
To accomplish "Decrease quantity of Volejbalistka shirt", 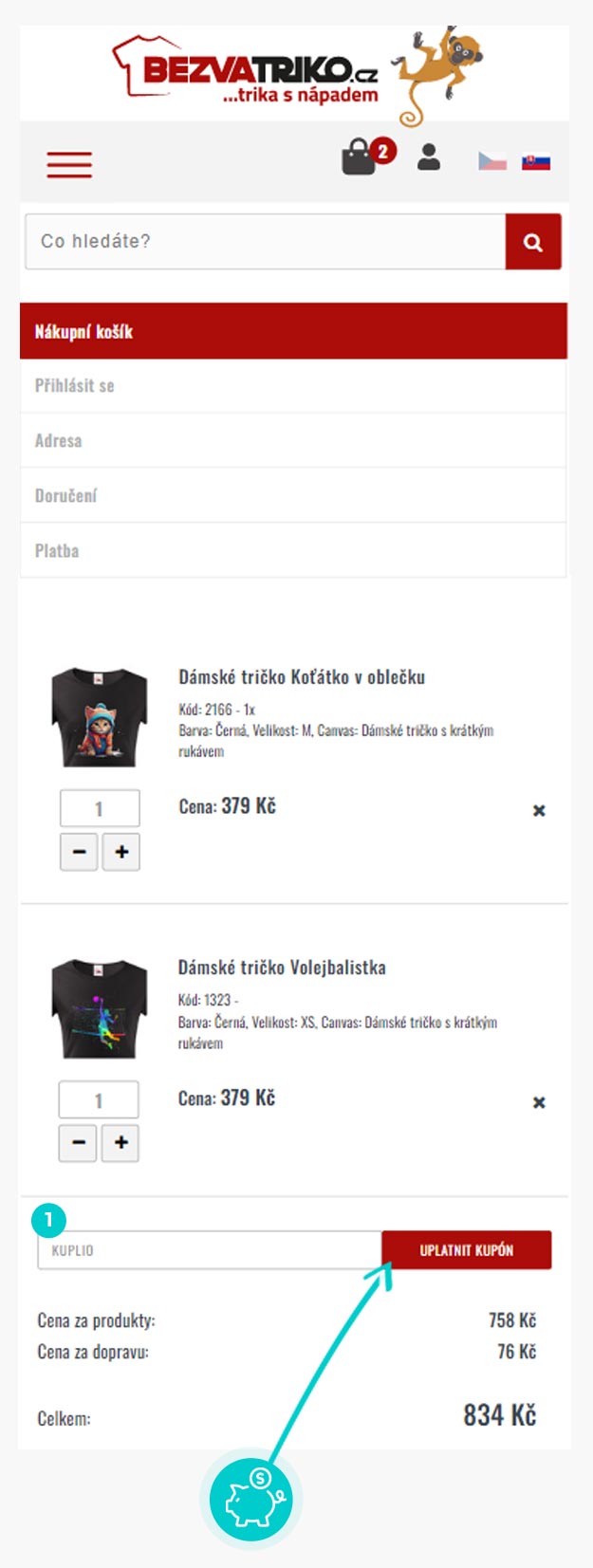I will click(79, 1143).
